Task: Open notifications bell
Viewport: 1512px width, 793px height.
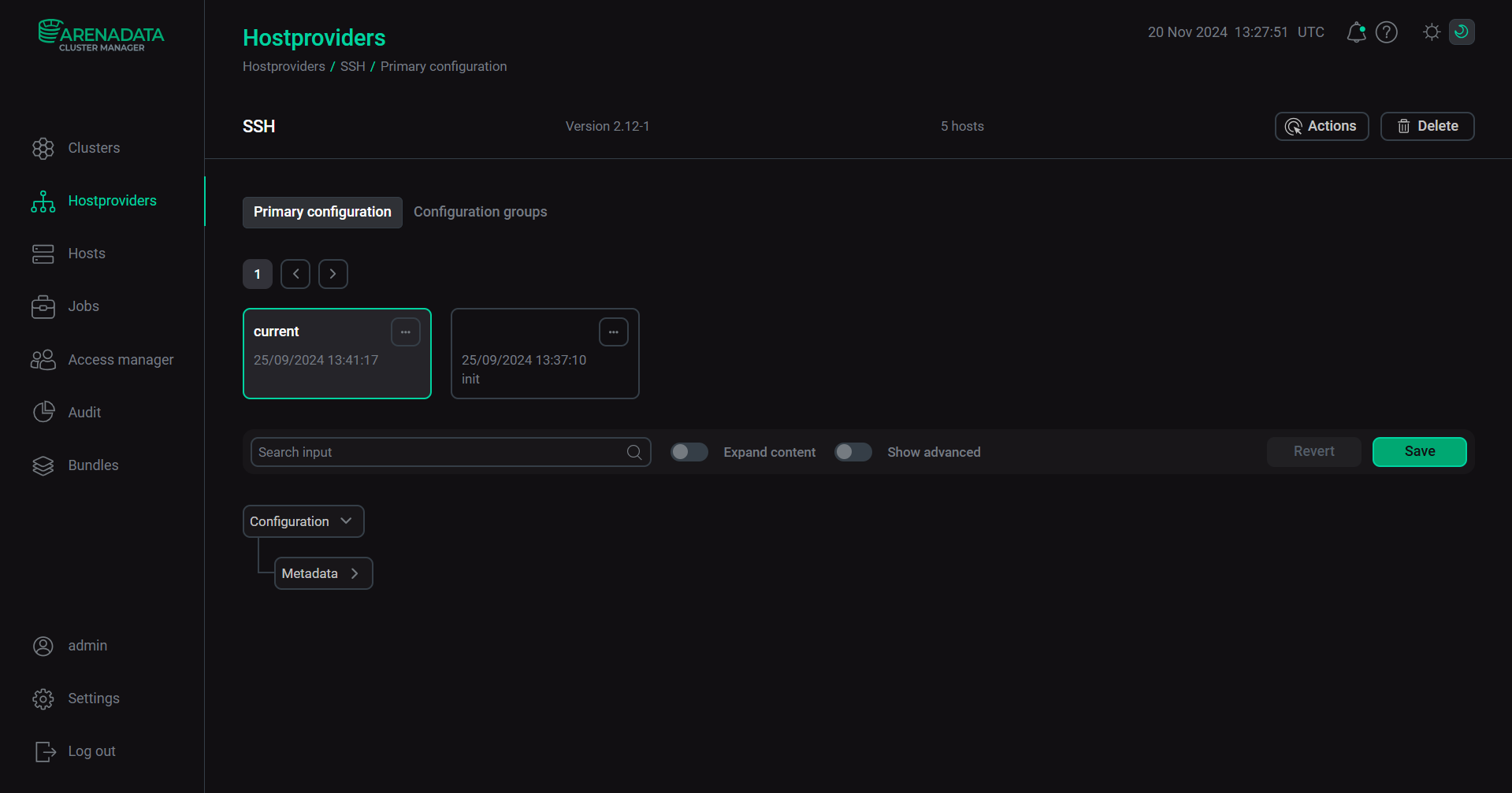Action: tap(1356, 32)
